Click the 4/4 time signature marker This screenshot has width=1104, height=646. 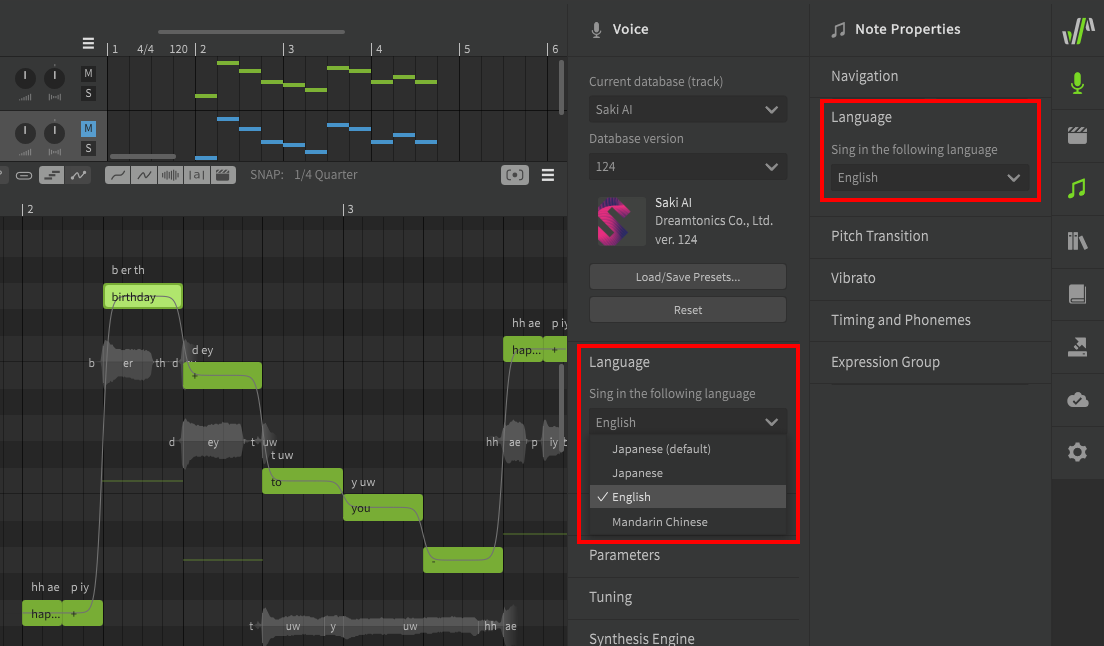coord(145,49)
